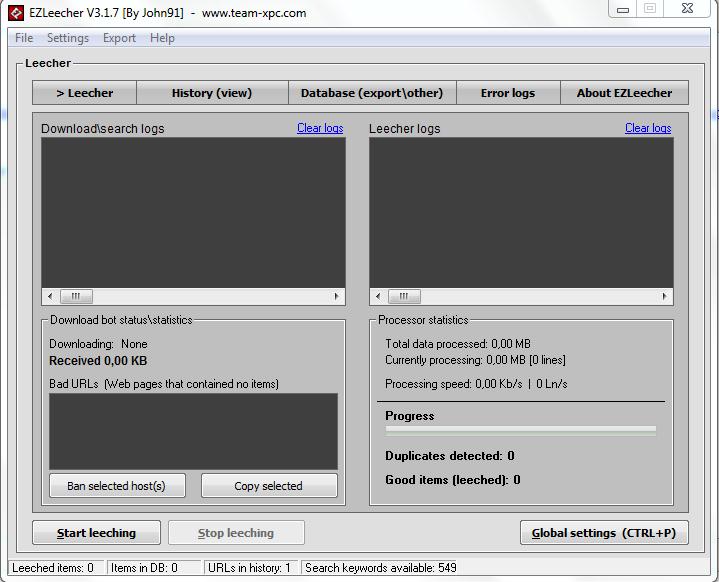This screenshot has width=719, height=582.
Task: Click 'Good items (leeched): 0' text
Action: coord(453,480)
